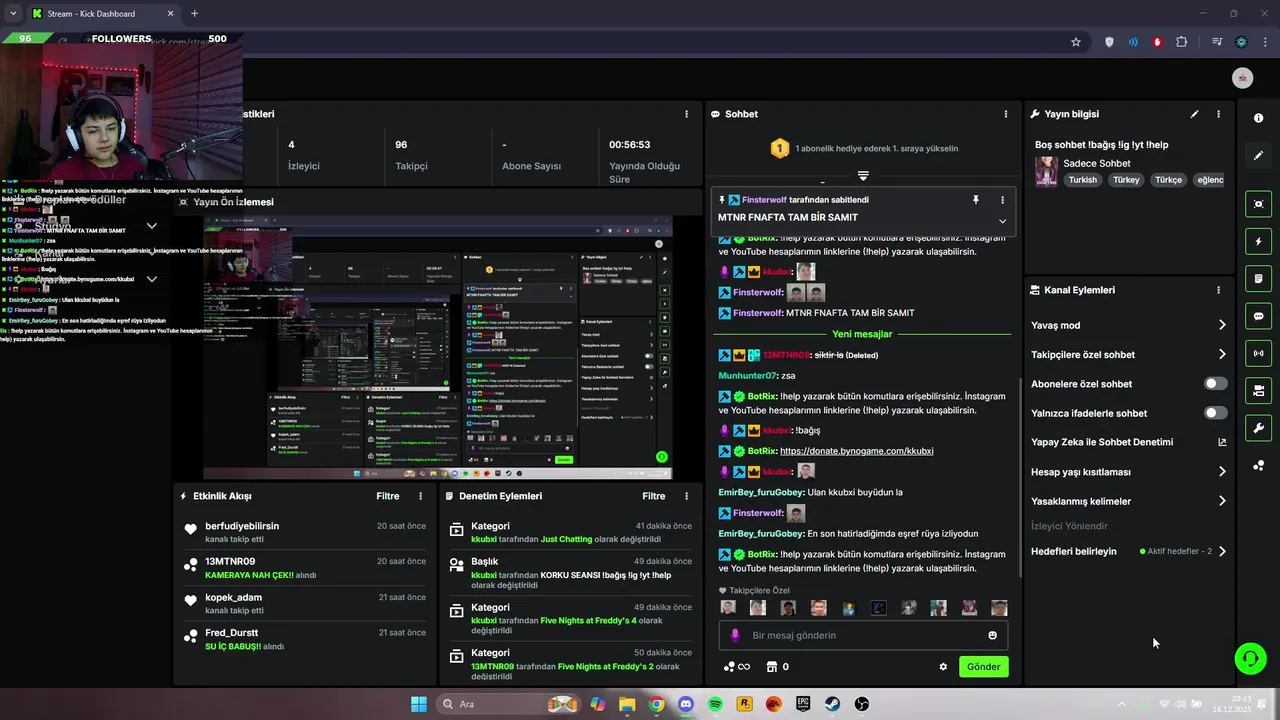The width and height of the screenshot is (1280, 720).
Task: Open the browser extensions puzzle icon
Action: pyautogui.click(x=1182, y=42)
